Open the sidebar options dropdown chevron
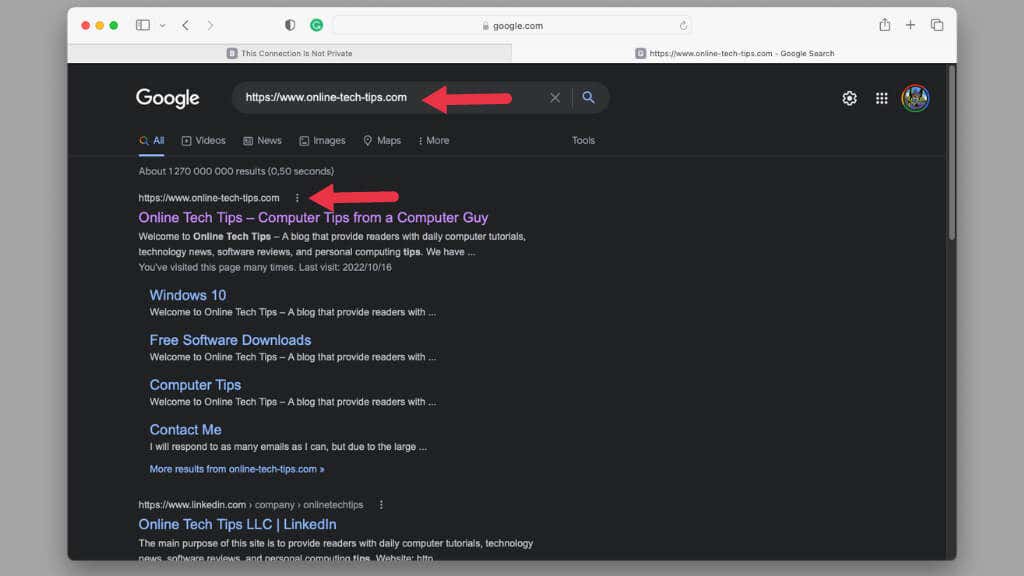The height and width of the screenshot is (576, 1024). click(x=163, y=25)
